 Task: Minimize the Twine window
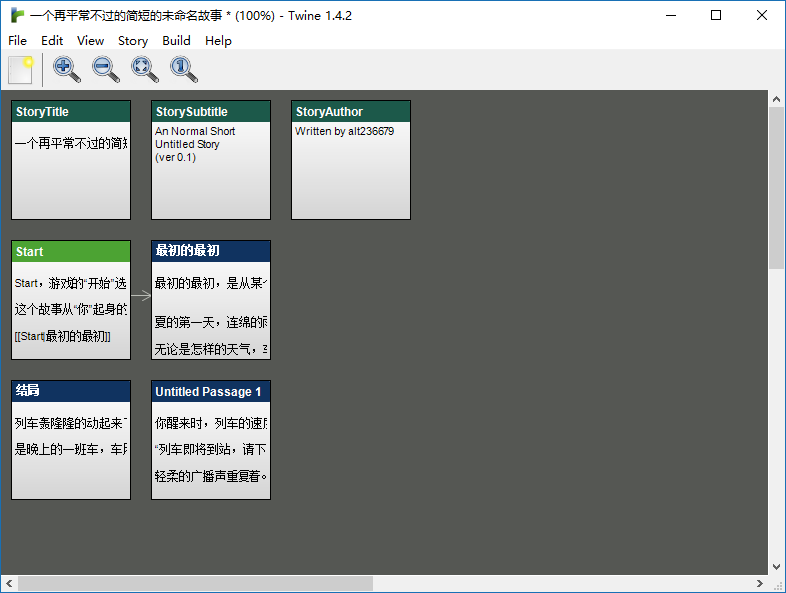[671, 16]
